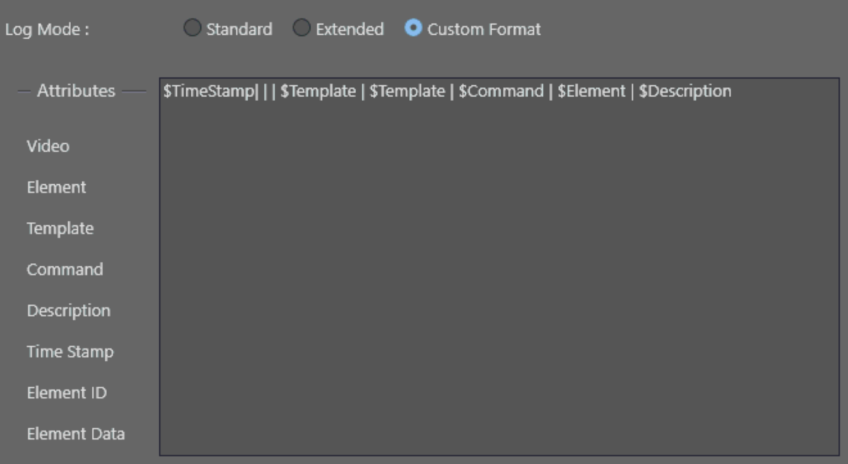Click the $Description token at the line end
Viewport: 848px width, 464px height.
(x=685, y=91)
